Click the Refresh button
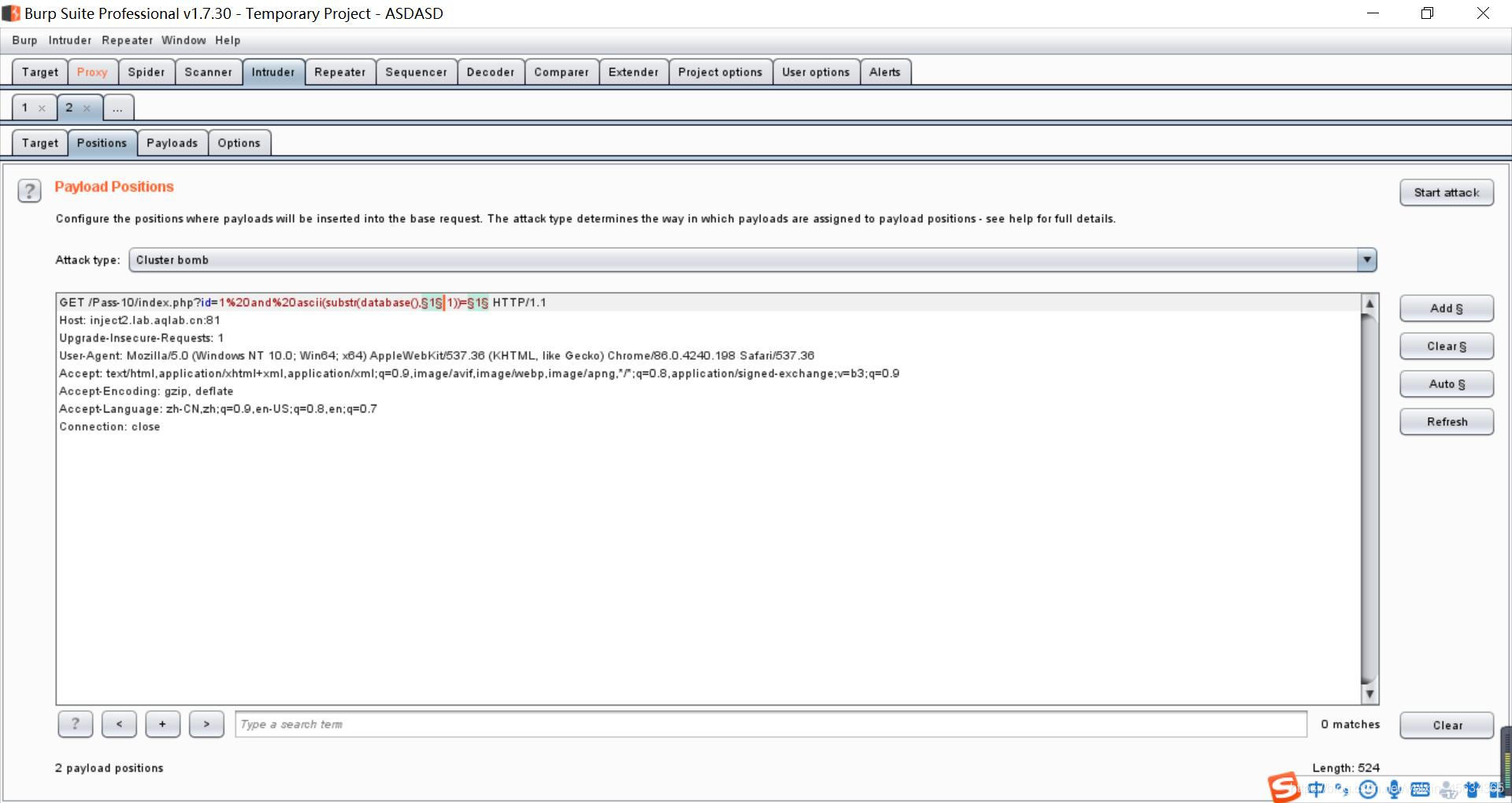This screenshot has width=1512, height=803. point(1447,422)
